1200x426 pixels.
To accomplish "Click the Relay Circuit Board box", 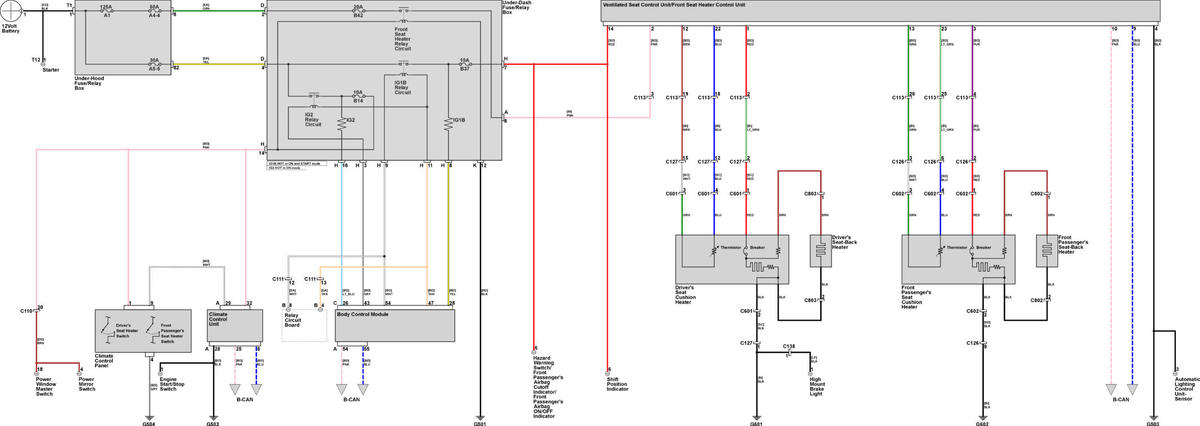I will pyautogui.click(x=303, y=325).
